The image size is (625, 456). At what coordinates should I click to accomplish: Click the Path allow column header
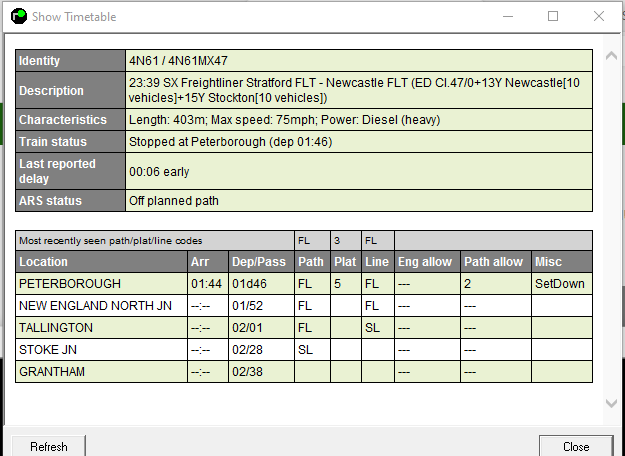pyautogui.click(x=496, y=262)
